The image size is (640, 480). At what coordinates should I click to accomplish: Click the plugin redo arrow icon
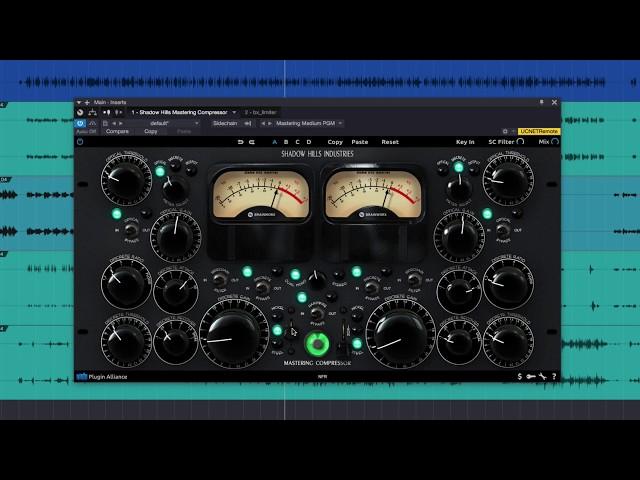(x=252, y=142)
